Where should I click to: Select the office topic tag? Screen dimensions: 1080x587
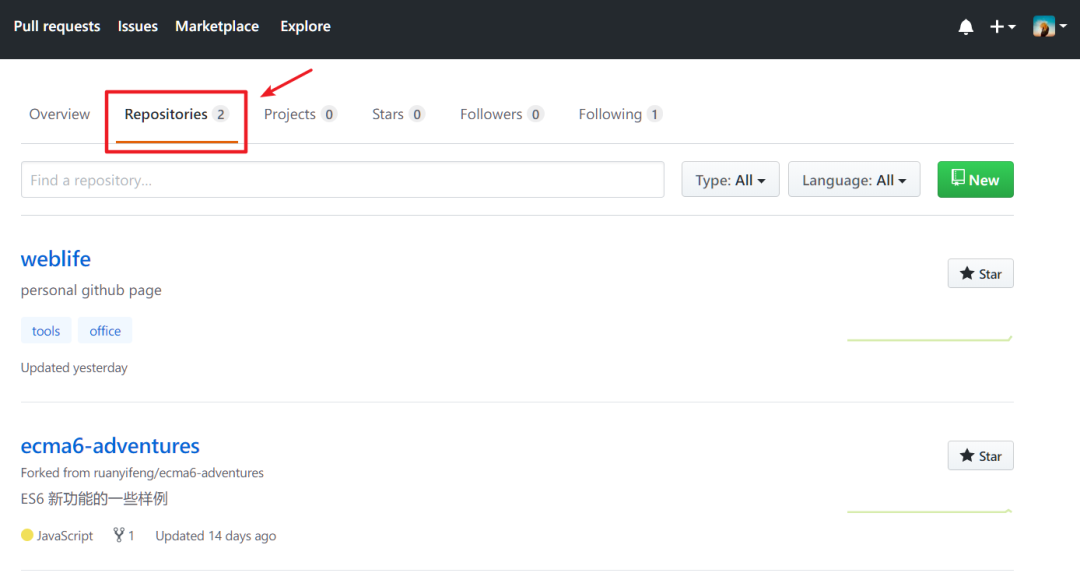point(105,331)
